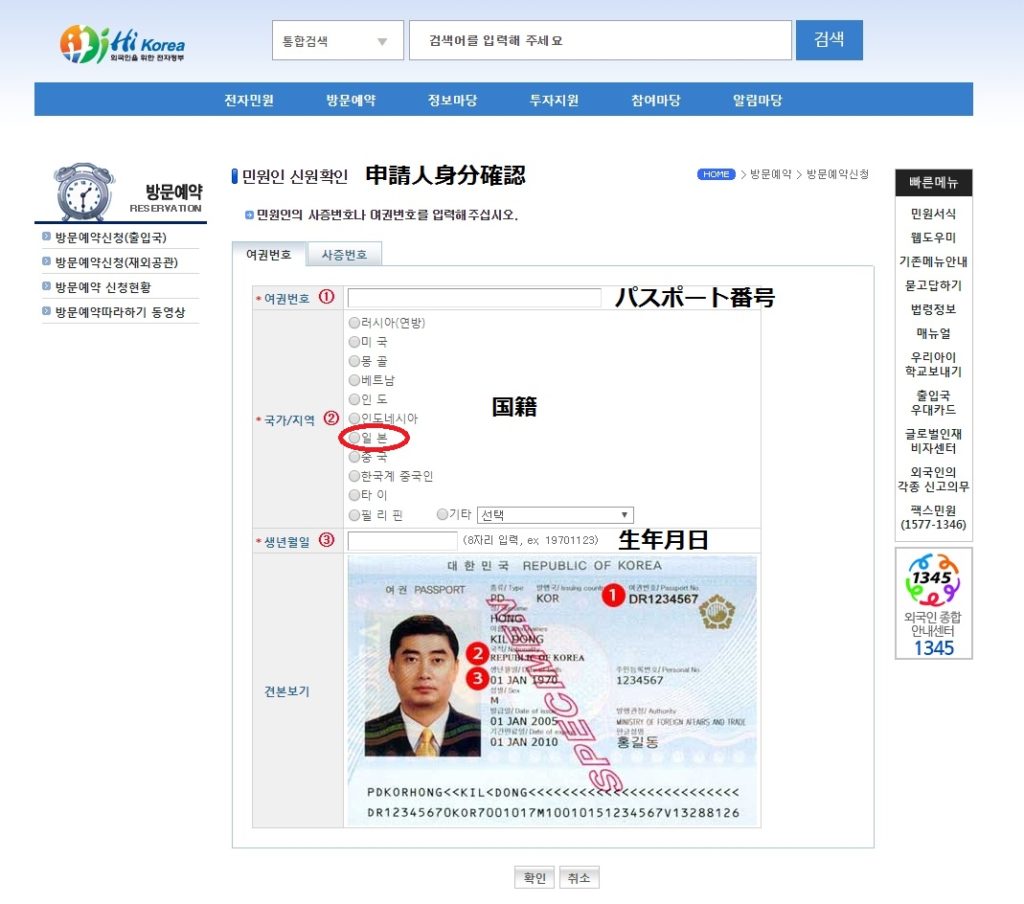Click the HOME breadcrumb icon
Viewport: 1024px width, 904px height.
pos(716,174)
